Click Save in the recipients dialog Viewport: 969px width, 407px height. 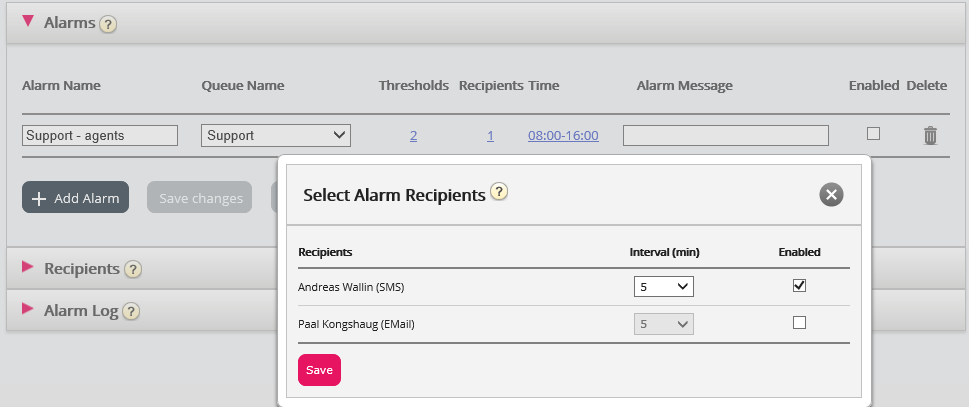click(x=319, y=370)
